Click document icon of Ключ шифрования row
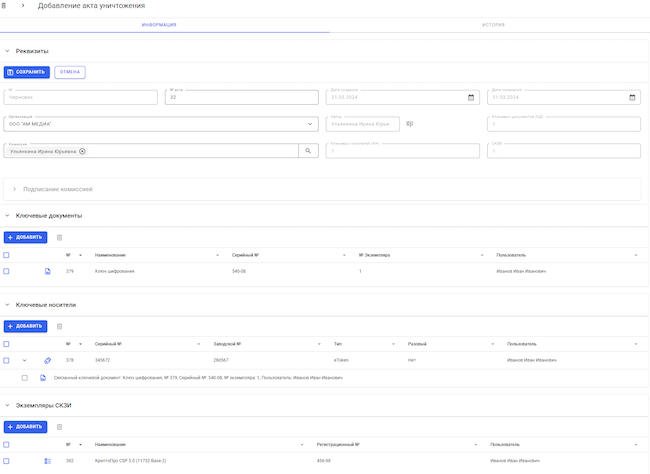The image size is (650, 474). 47,271
